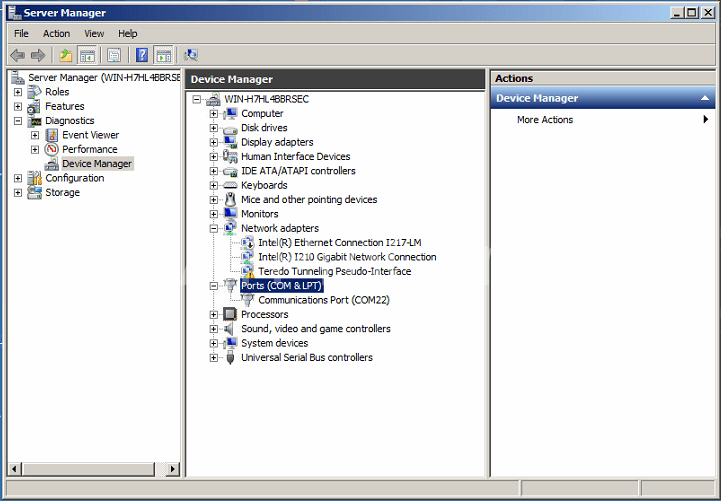Open the View menu
Viewport: 721px width, 501px height.
coord(94,33)
